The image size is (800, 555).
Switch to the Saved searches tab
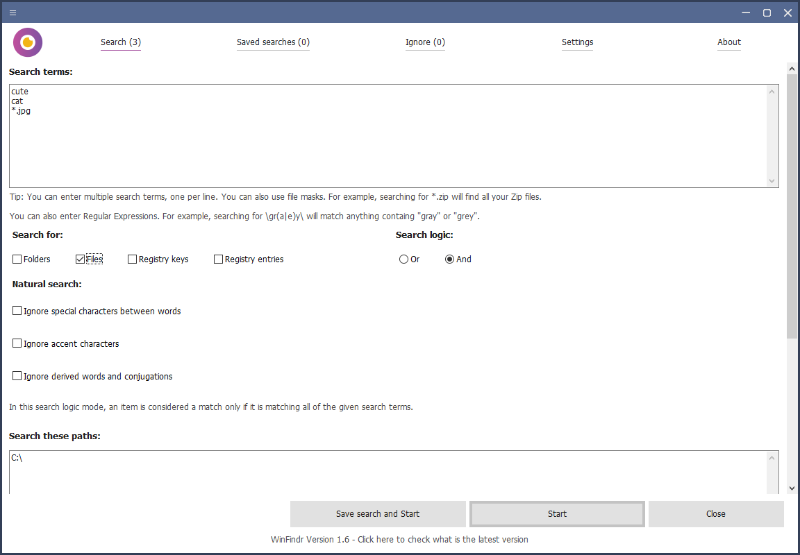tap(273, 42)
